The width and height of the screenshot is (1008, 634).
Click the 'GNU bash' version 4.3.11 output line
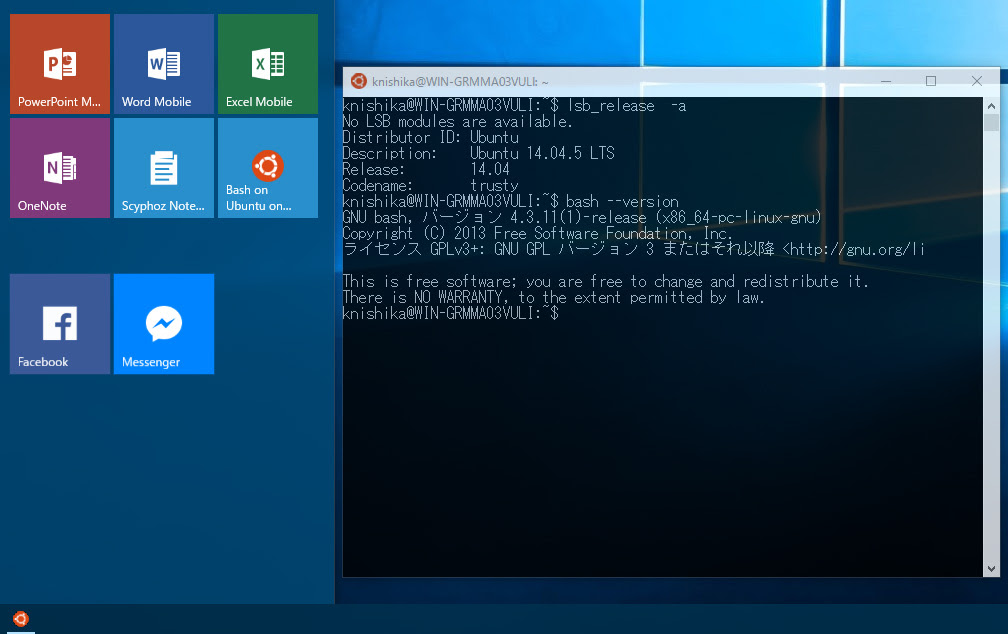coord(582,217)
